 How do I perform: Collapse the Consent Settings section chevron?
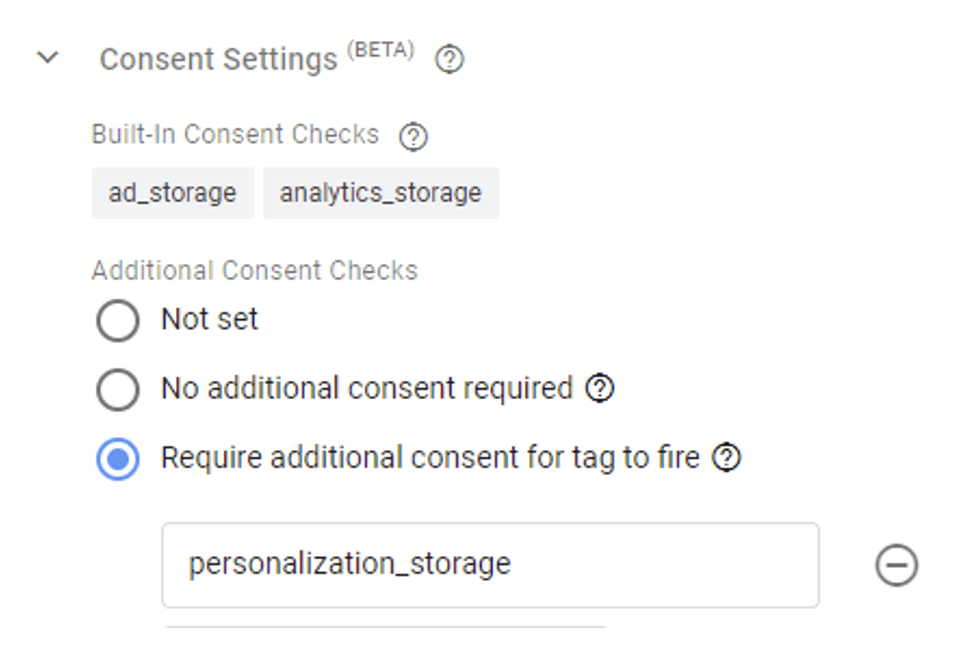[47, 58]
